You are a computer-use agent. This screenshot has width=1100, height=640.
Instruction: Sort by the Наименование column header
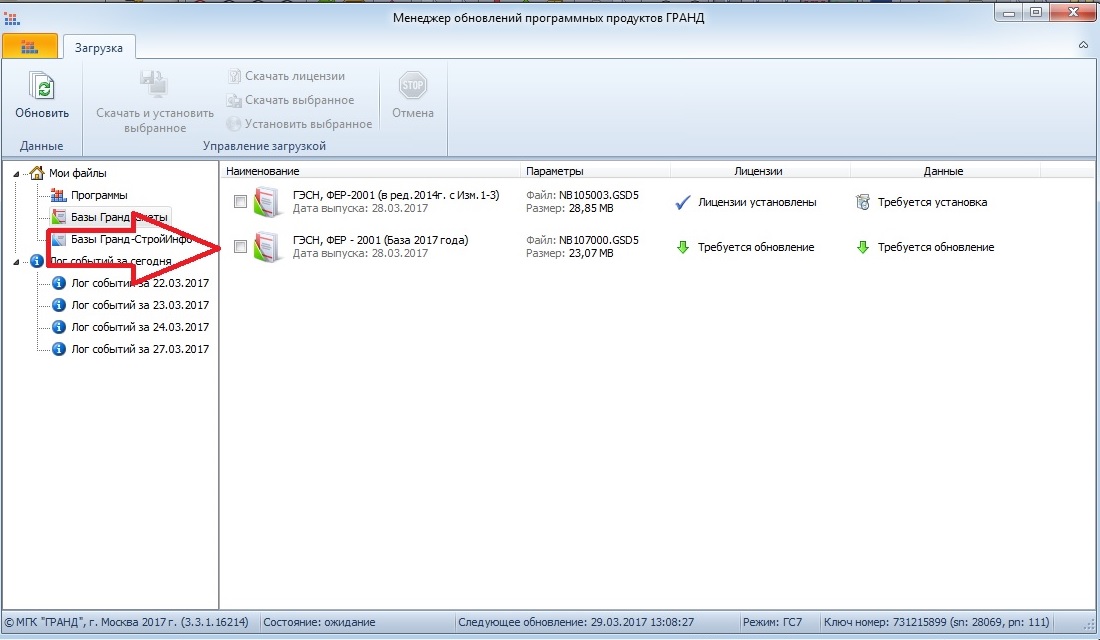click(371, 171)
